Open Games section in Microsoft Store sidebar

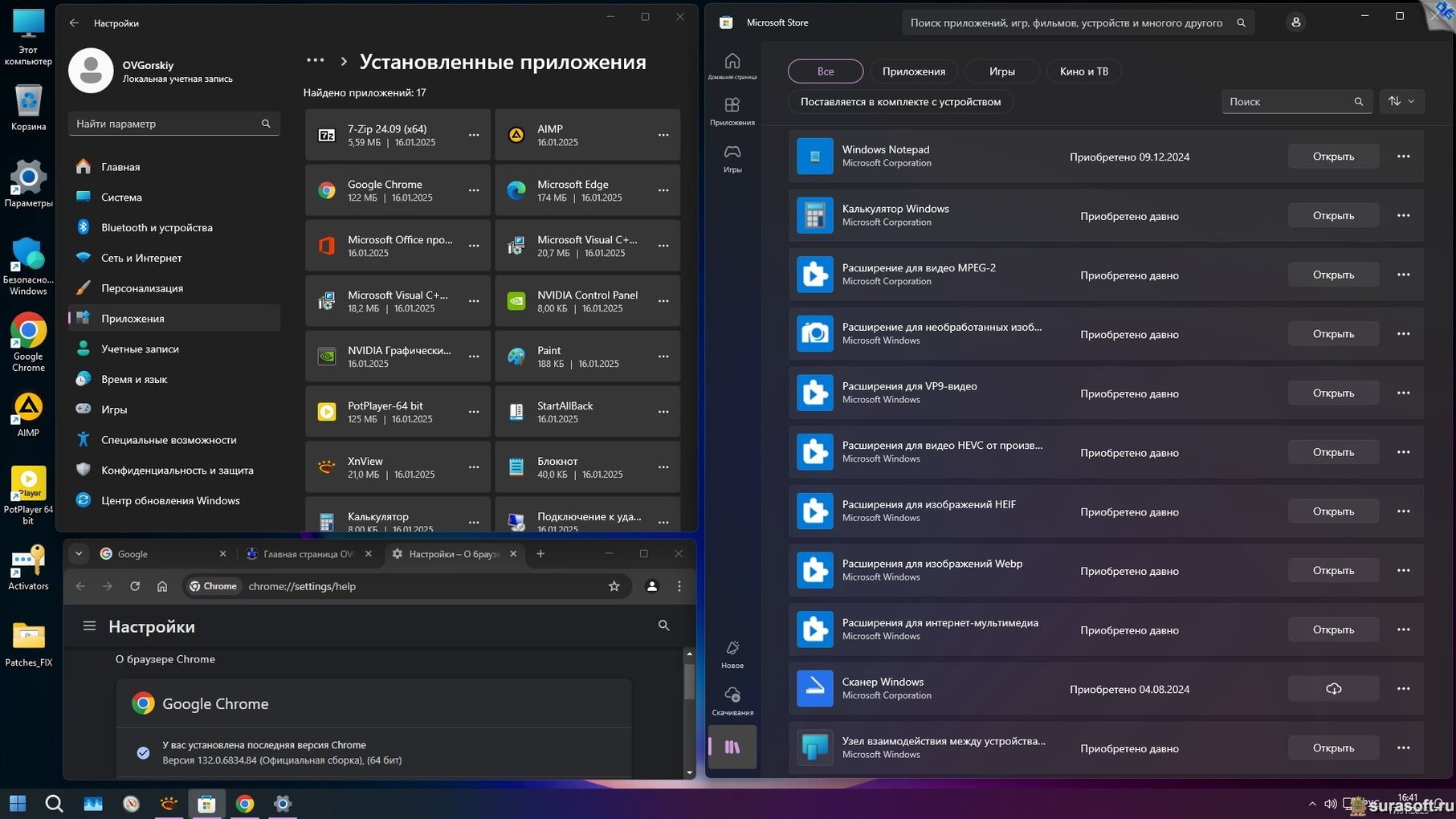(x=732, y=158)
